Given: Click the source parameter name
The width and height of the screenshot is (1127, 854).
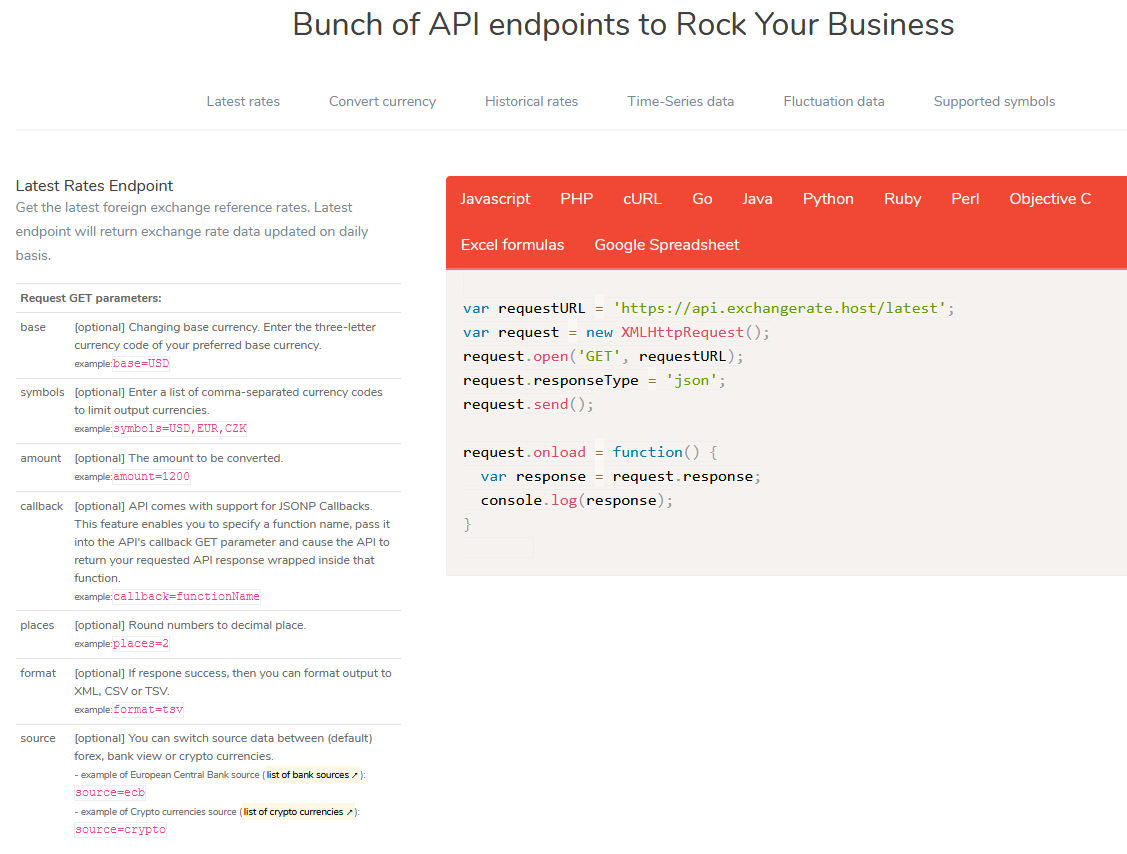Looking at the screenshot, I should pos(38,738).
